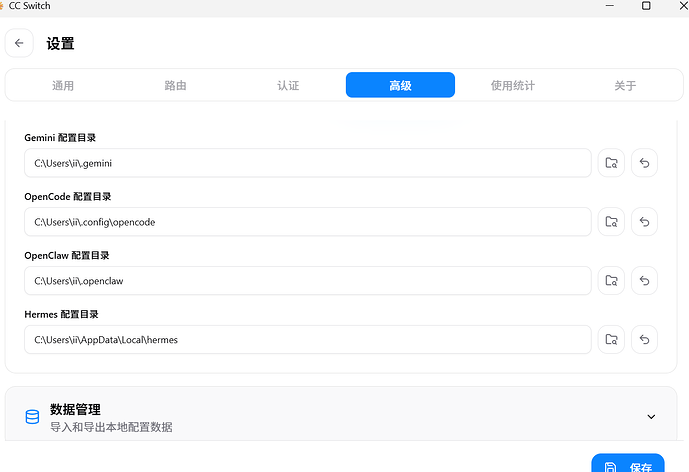689x472 pixels.
Task: Select the 高级 tab
Action: (x=400, y=85)
